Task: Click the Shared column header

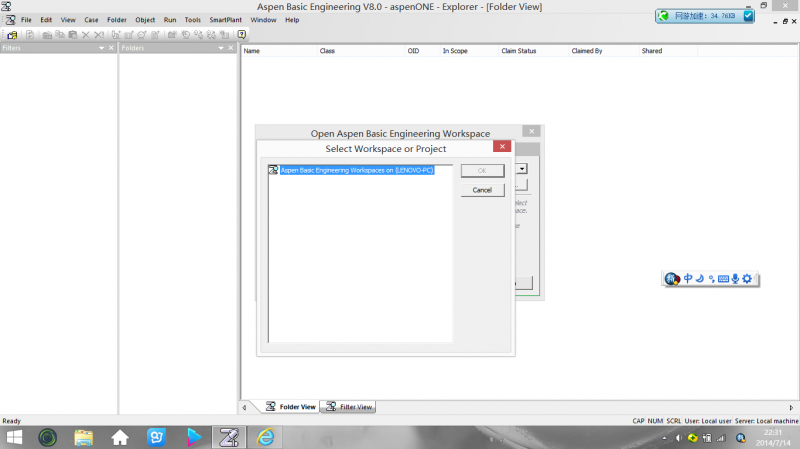Action: click(x=668, y=51)
